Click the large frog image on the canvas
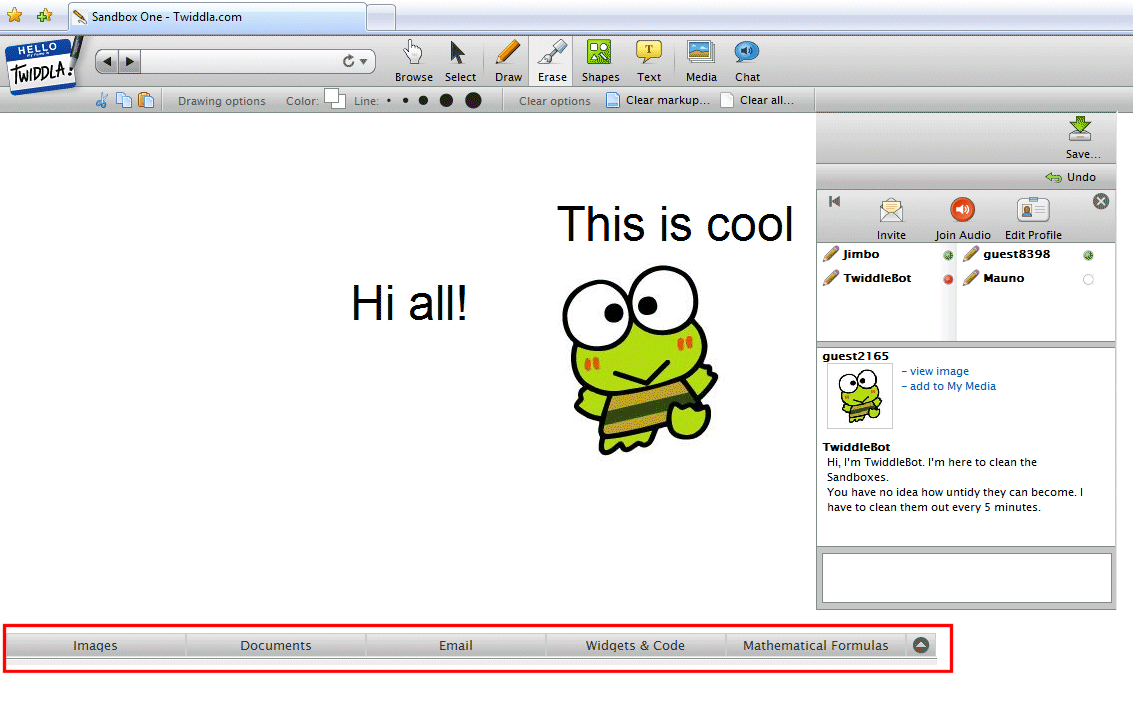The width and height of the screenshot is (1133, 722). pyautogui.click(x=639, y=360)
